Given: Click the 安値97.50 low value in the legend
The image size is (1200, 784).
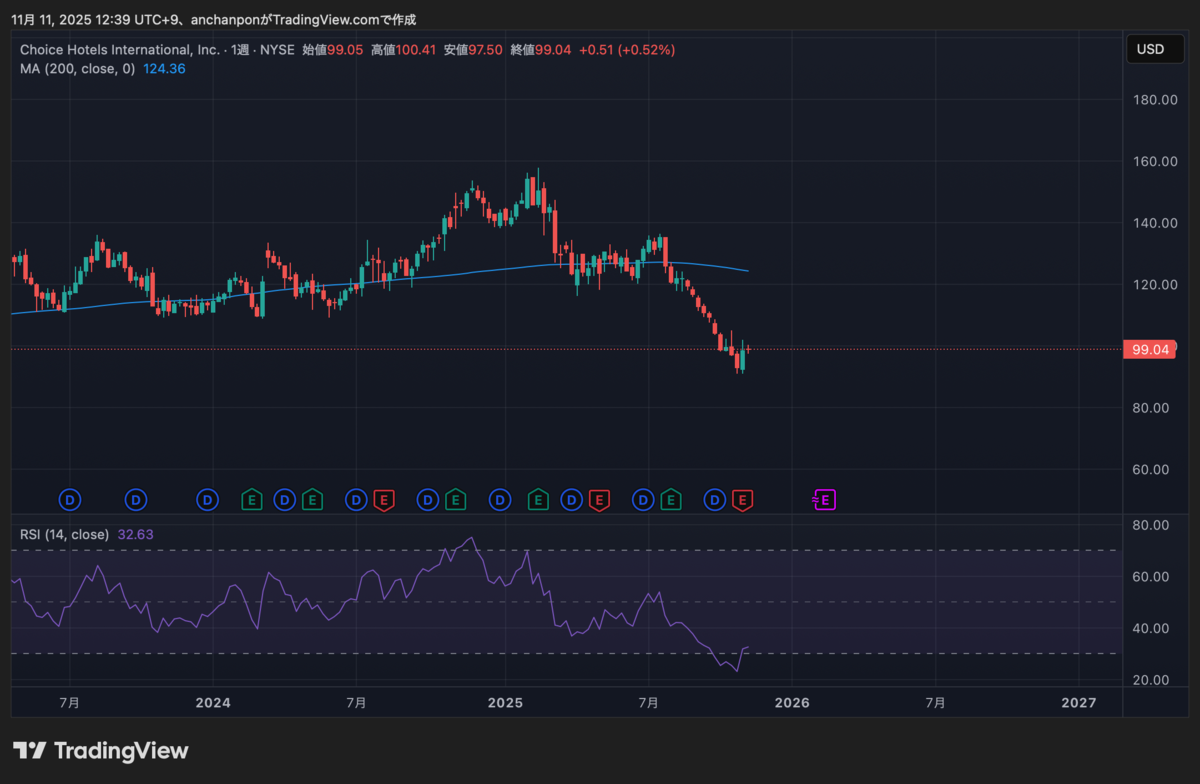Looking at the screenshot, I should (471, 49).
